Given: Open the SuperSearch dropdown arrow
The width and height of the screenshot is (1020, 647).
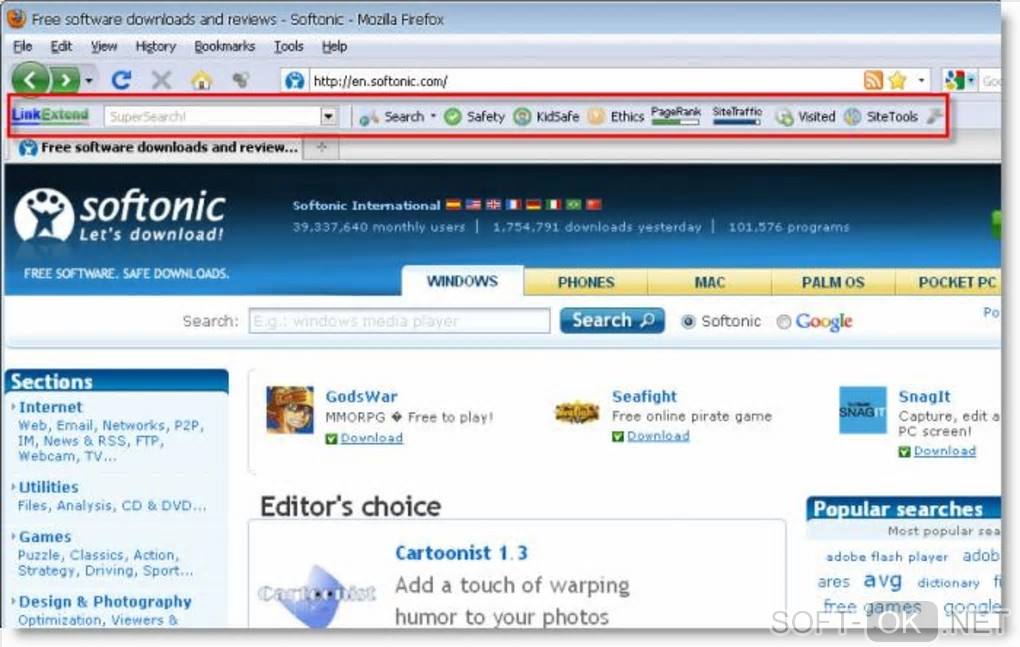Looking at the screenshot, I should (x=329, y=116).
